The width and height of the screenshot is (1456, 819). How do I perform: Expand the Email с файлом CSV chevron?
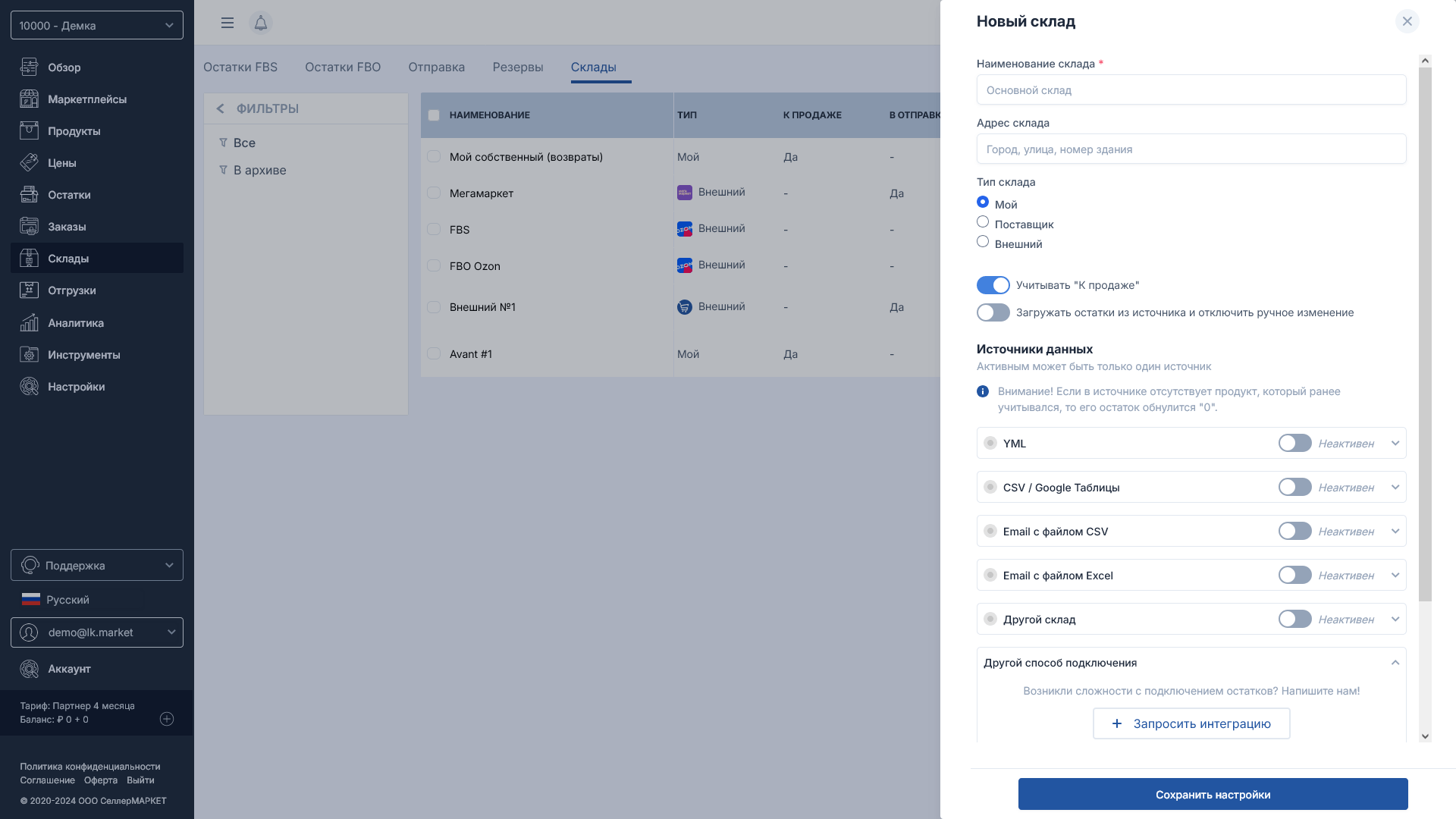click(x=1395, y=531)
